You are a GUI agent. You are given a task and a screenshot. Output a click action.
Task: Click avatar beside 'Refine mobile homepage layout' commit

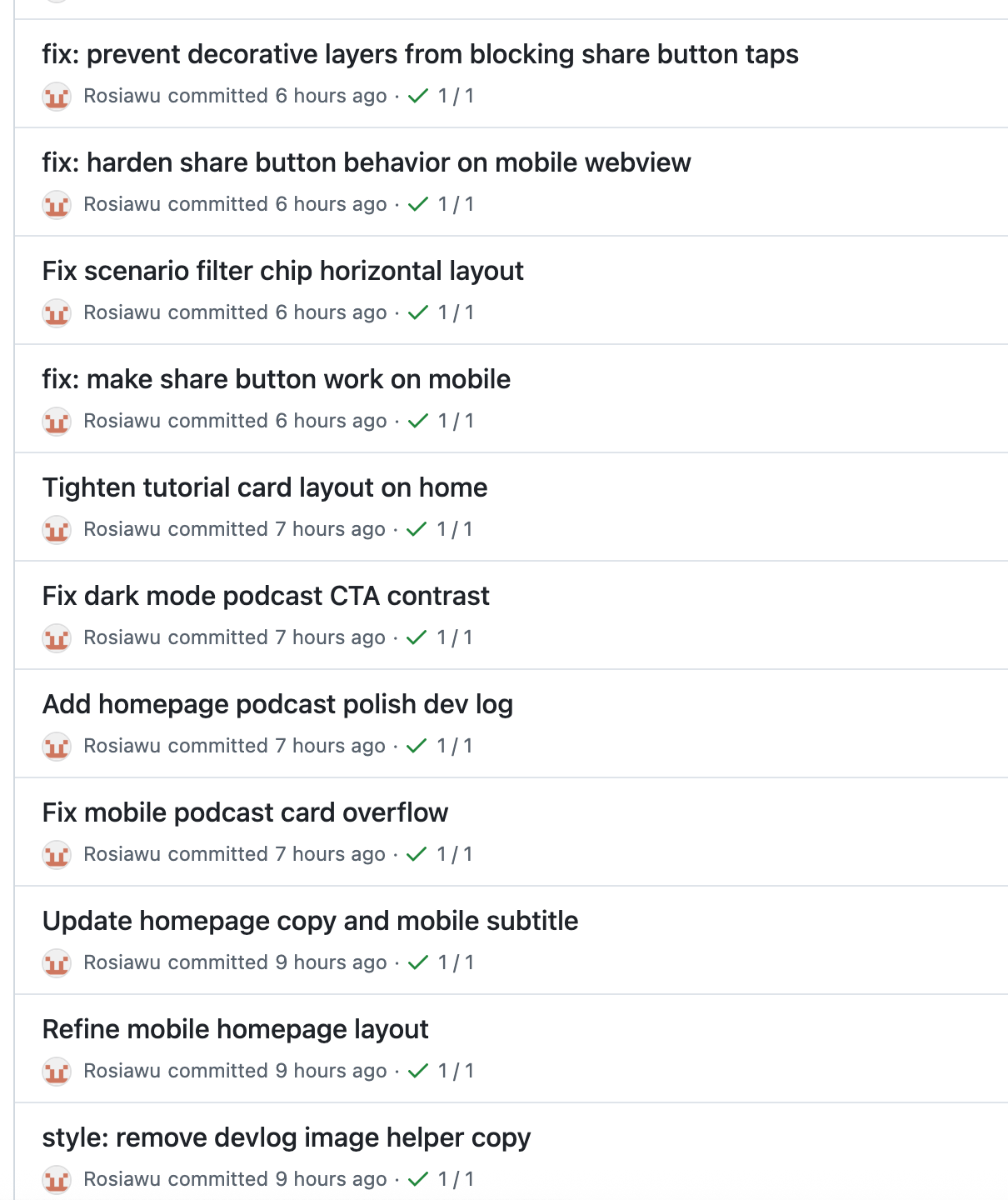(x=57, y=1072)
